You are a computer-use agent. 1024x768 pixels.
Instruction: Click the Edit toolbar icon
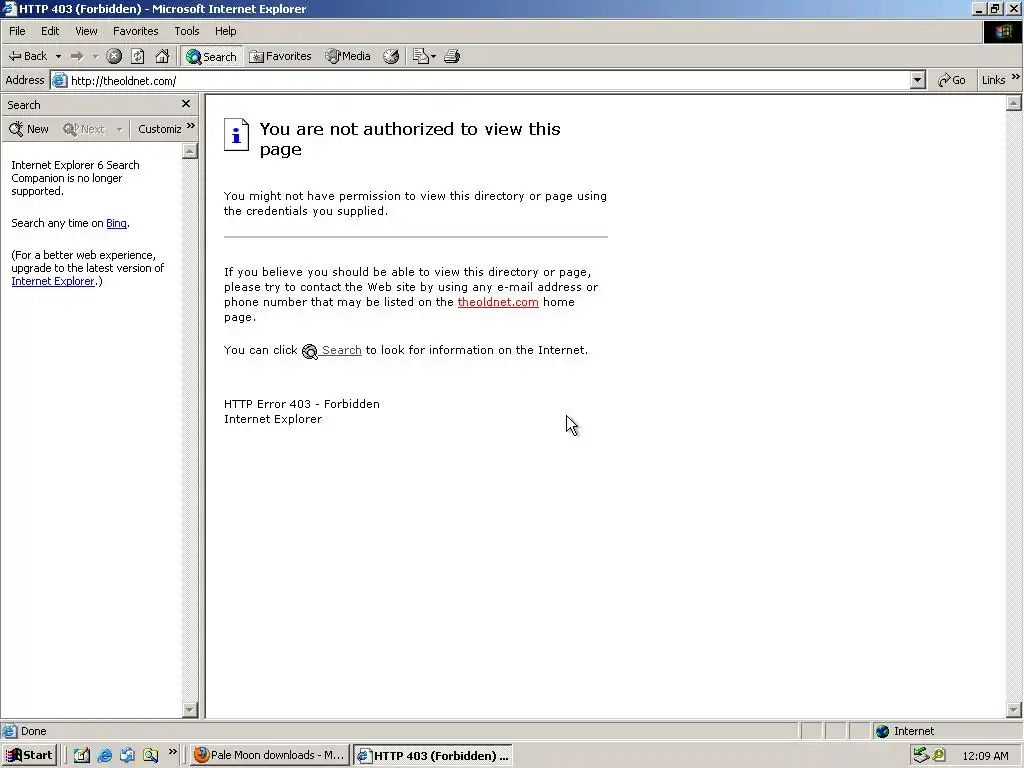[421, 56]
